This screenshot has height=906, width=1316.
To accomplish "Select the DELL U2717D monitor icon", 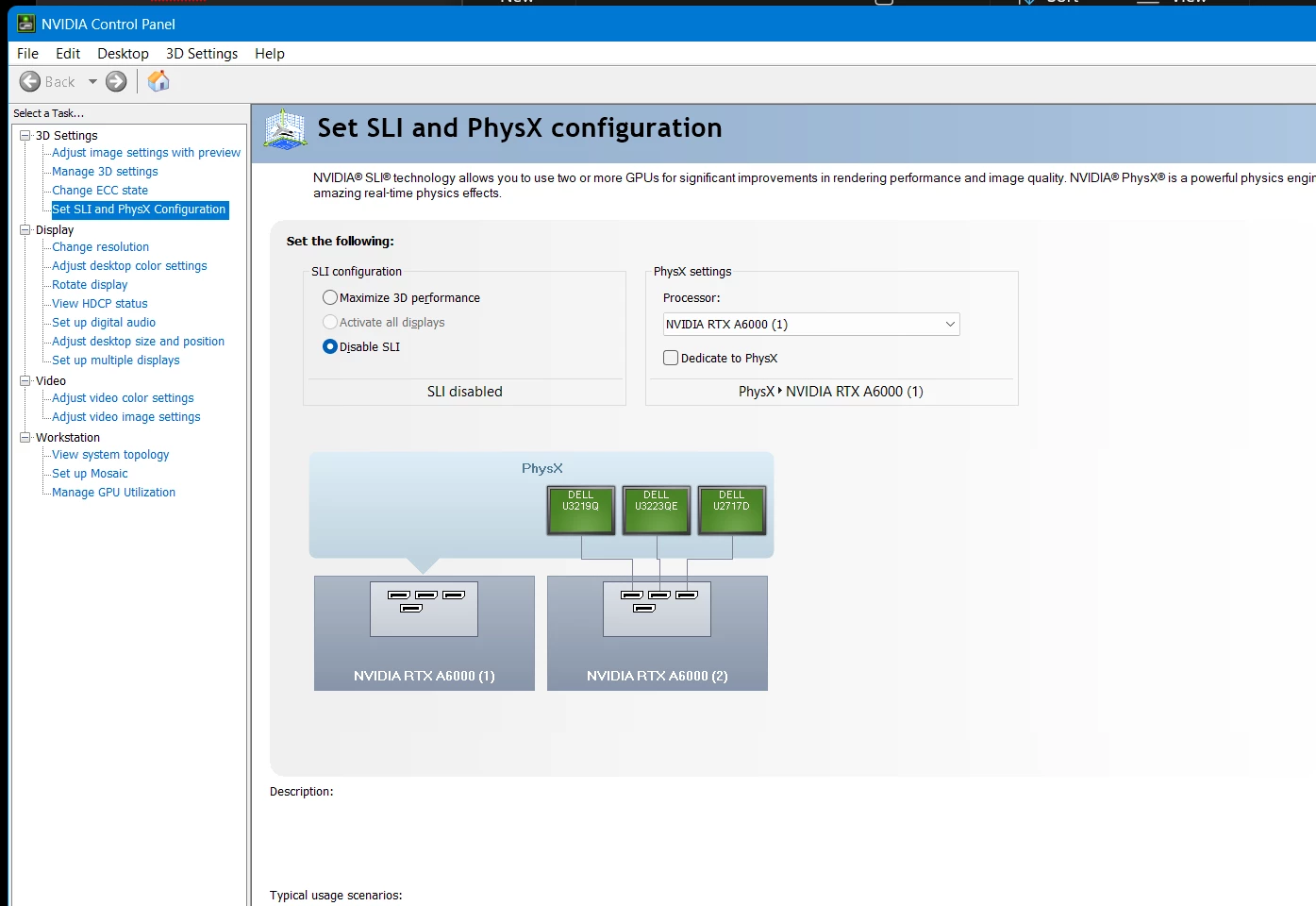I will point(732,510).
